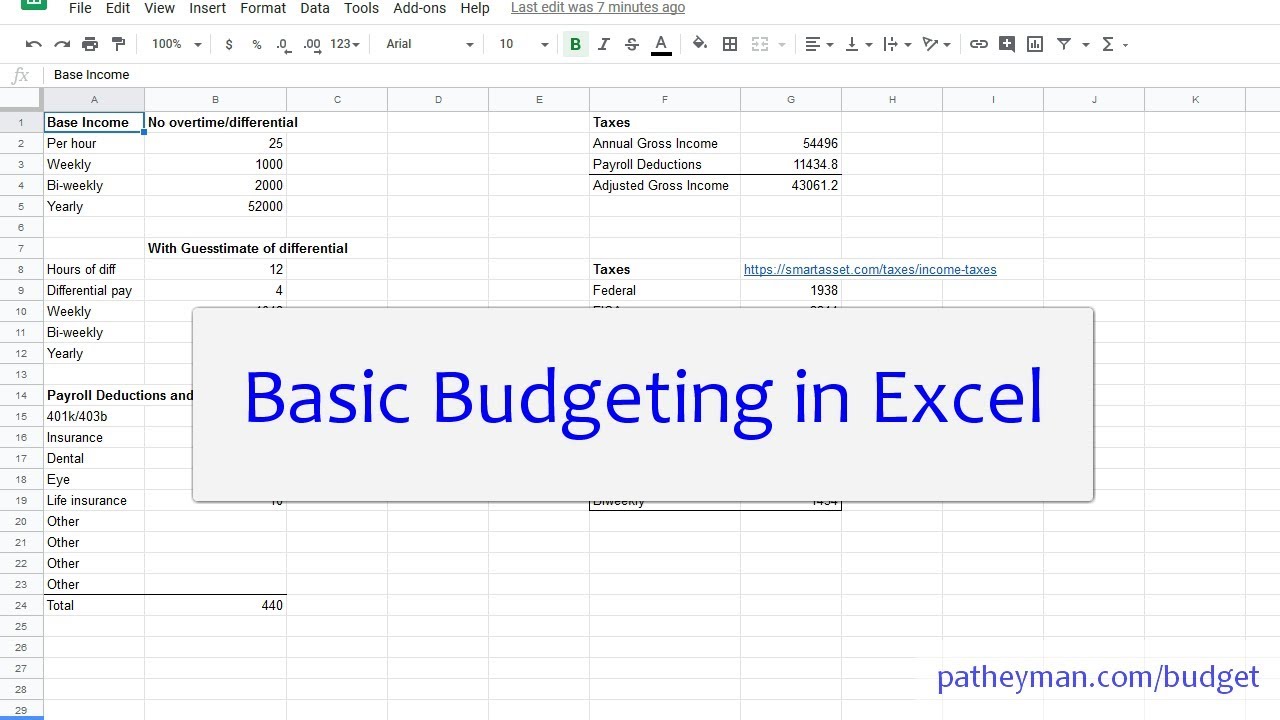The height and width of the screenshot is (720, 1280).
Task: Toggle Strikethrough formatting
Action: [x=632, y=44]
